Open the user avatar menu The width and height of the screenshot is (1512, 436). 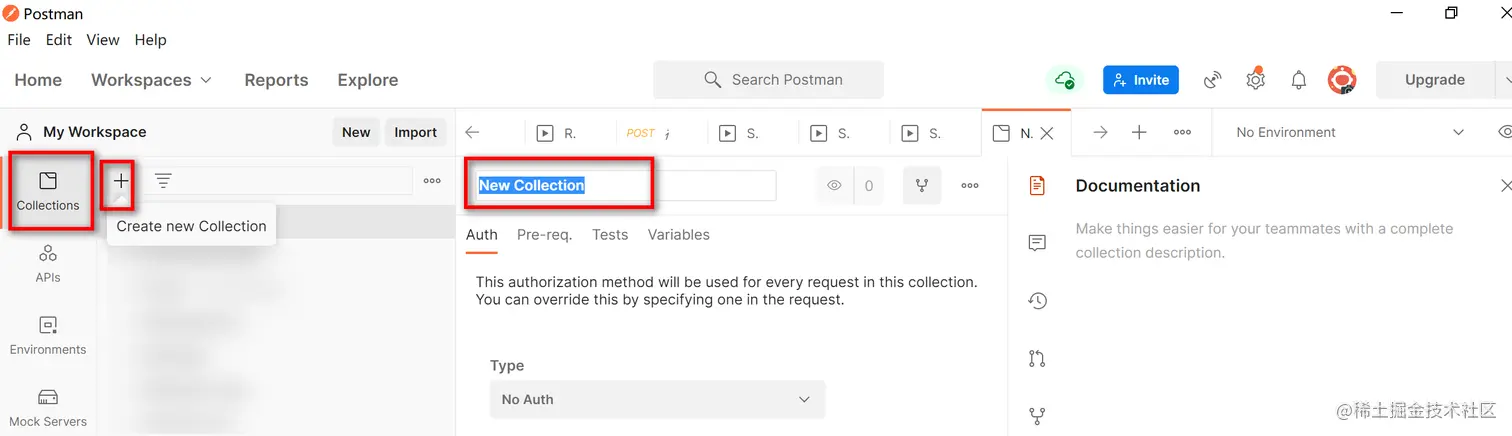coord(1341,80)
